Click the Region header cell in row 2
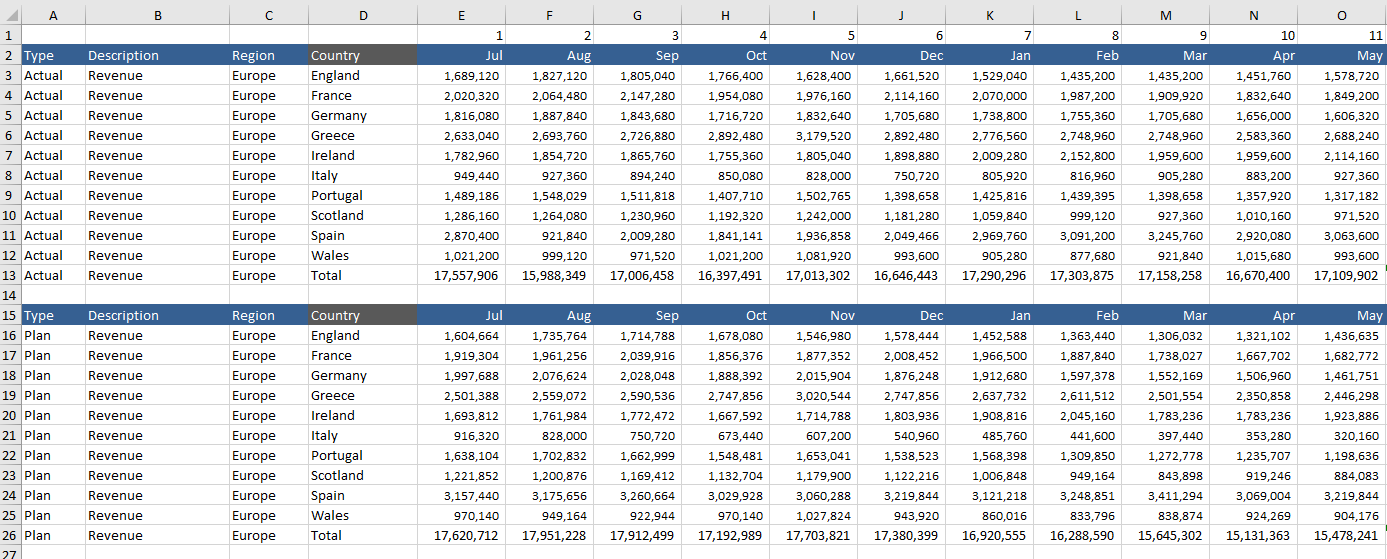Image resolution: width=1387 pixels, height=559 pixels. coord(269,56)
